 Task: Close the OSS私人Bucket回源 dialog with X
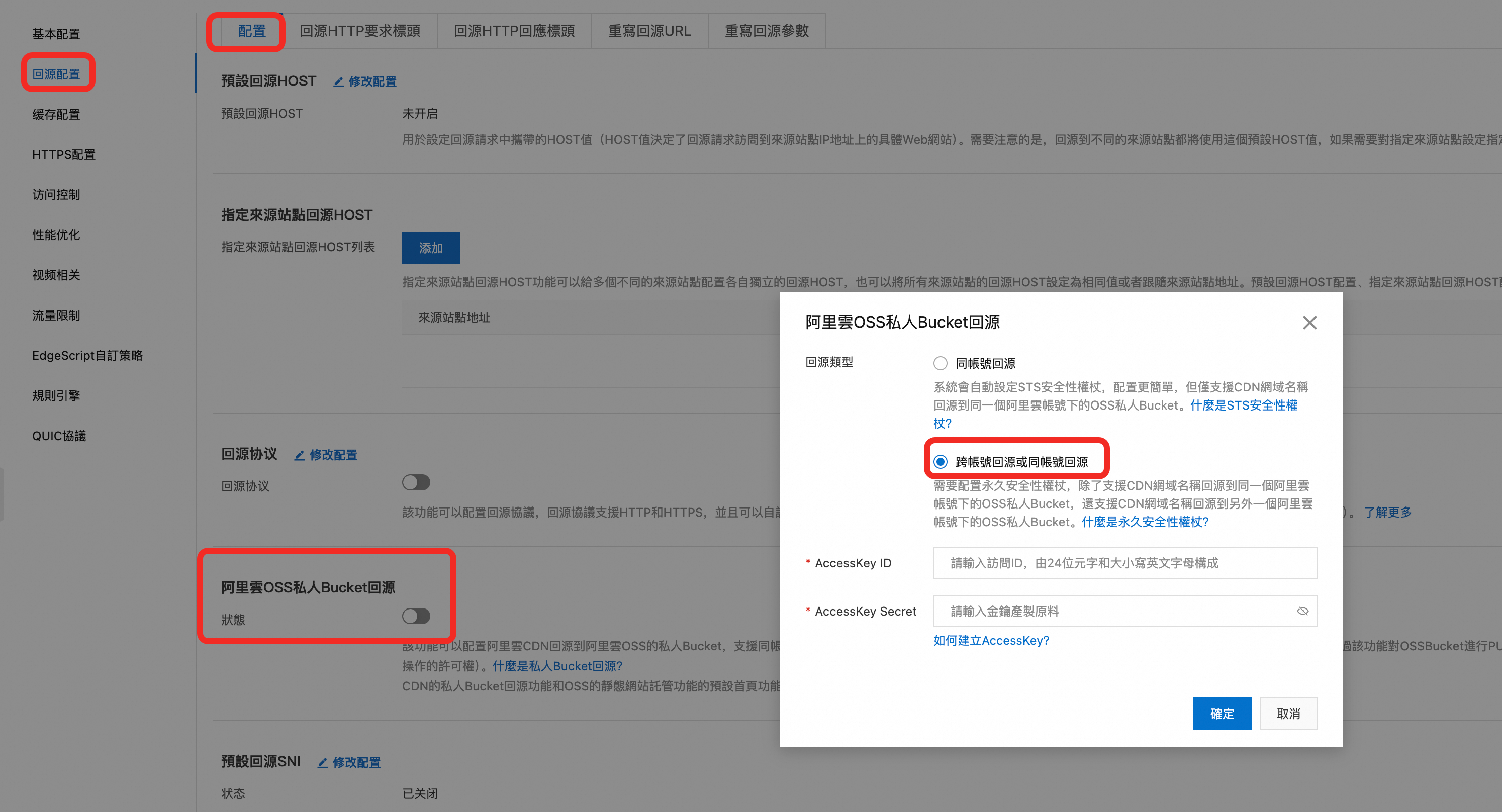1309,323
